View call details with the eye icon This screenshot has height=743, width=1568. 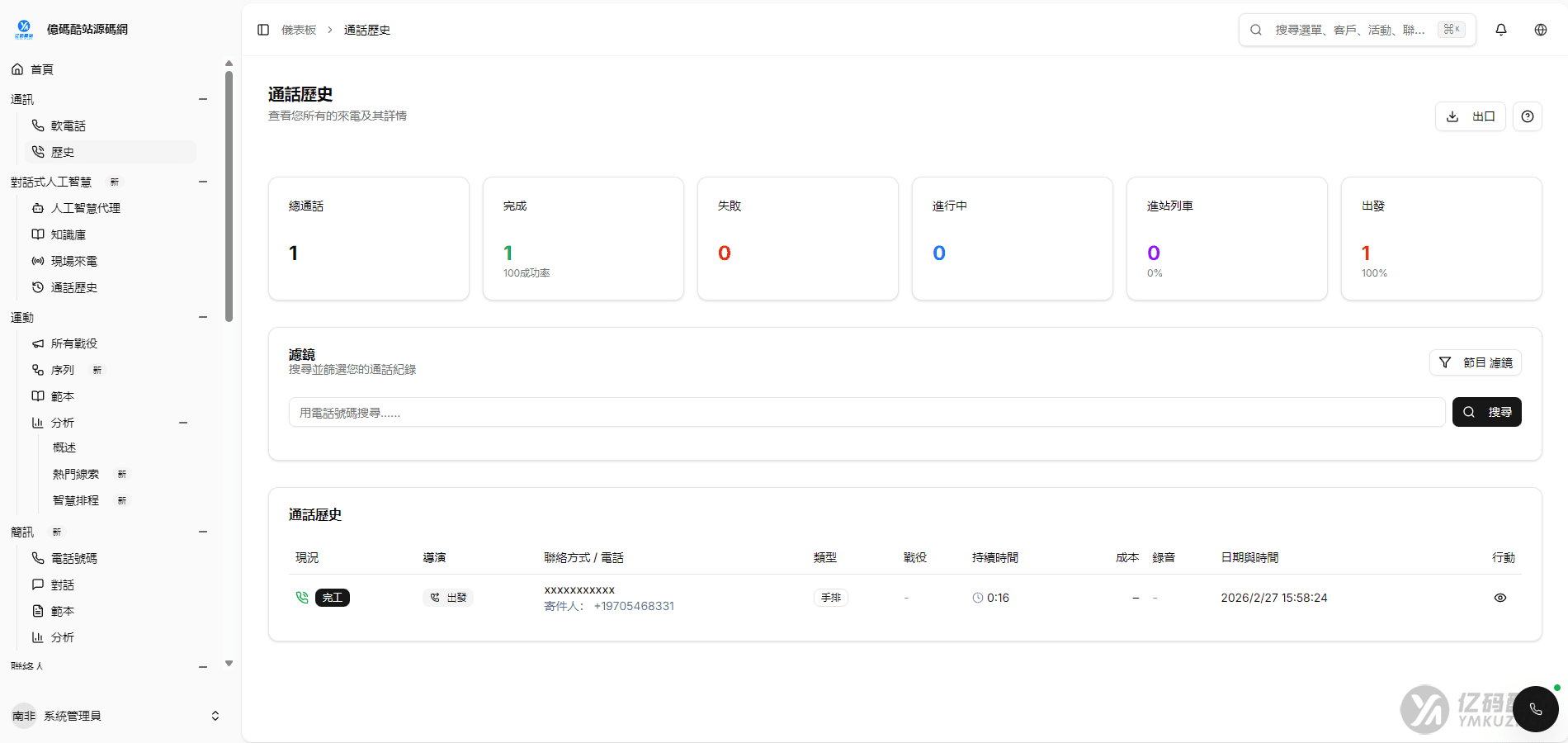(1500, 597)
